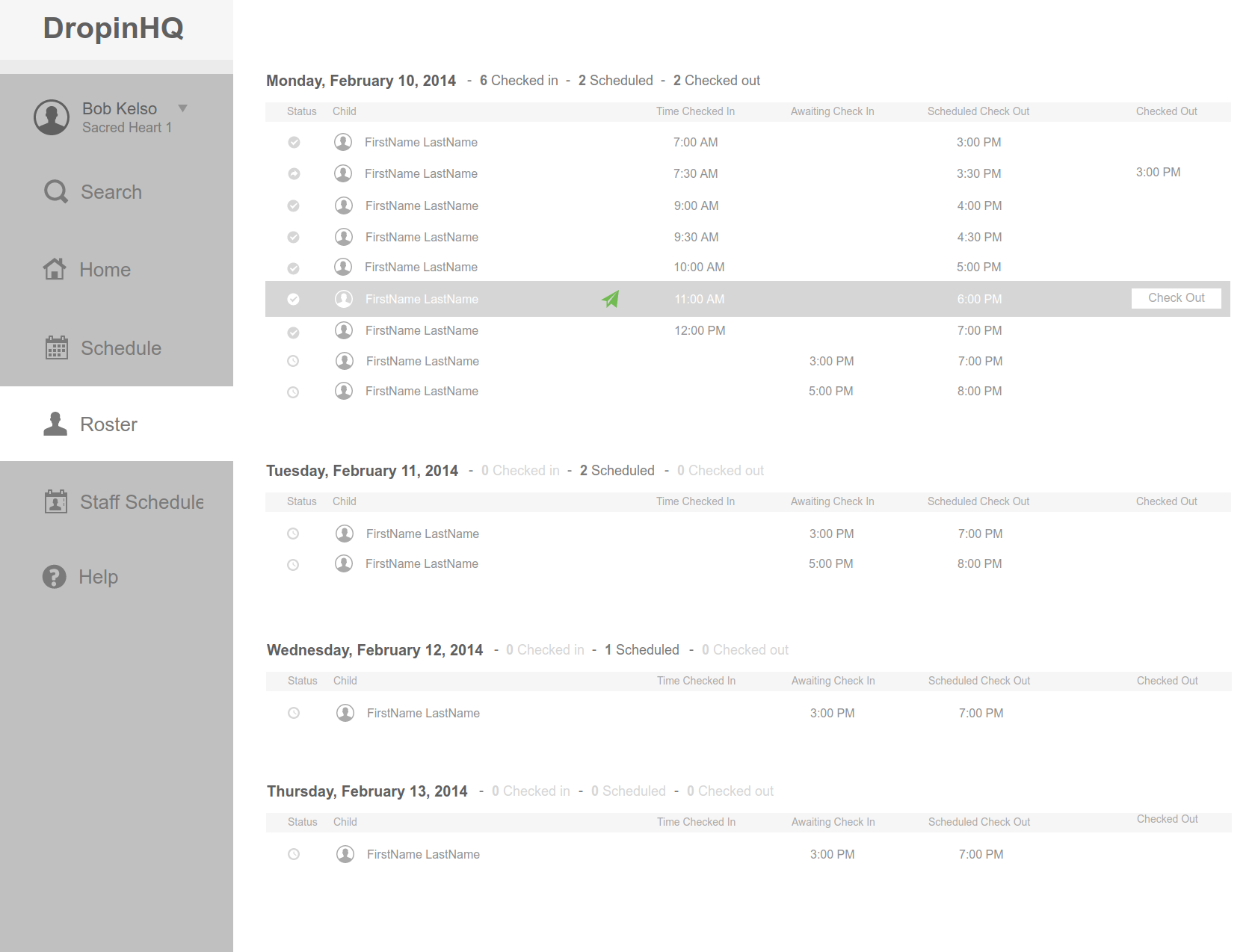Screen dimensions: 1255x952
Task: Click Monday's '2 Checked out' count
Action: (x=717, y=81)
